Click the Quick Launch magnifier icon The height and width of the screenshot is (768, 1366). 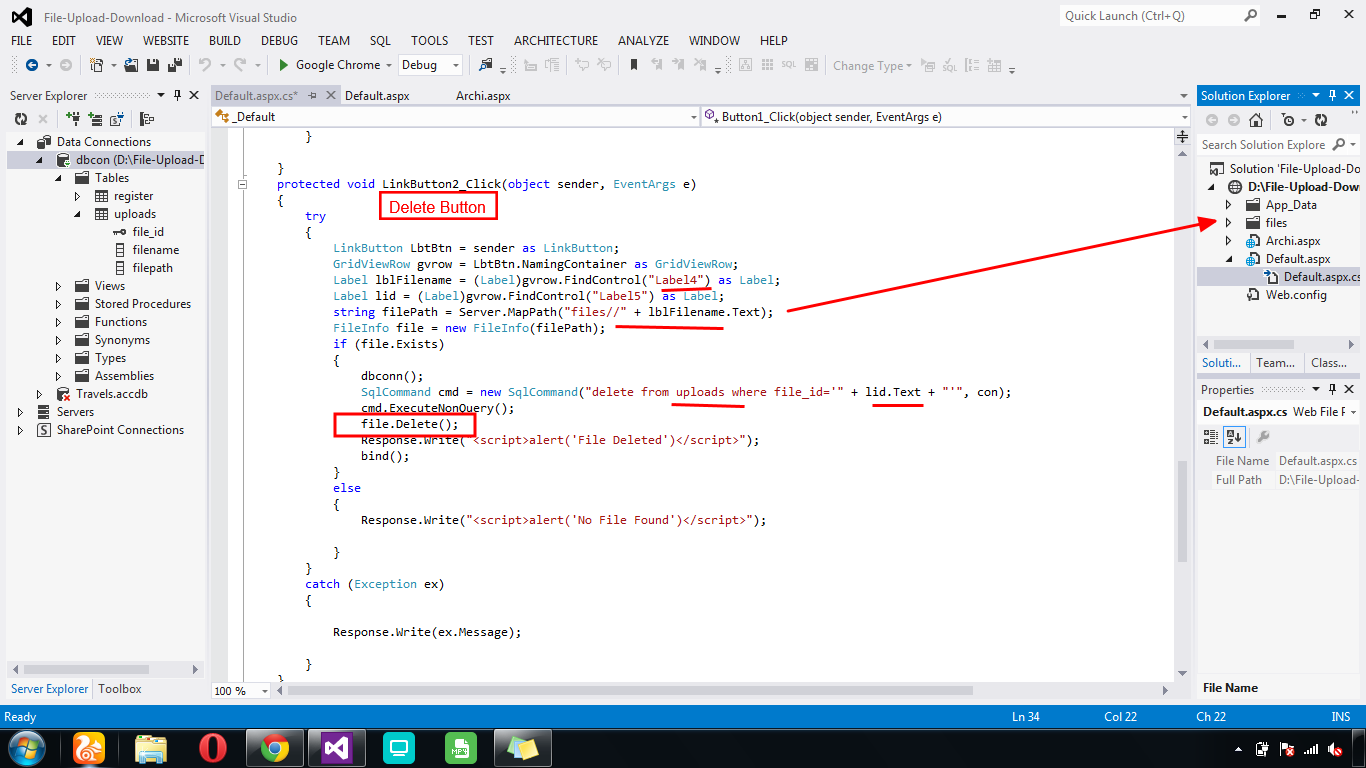tap(1250, 15)
